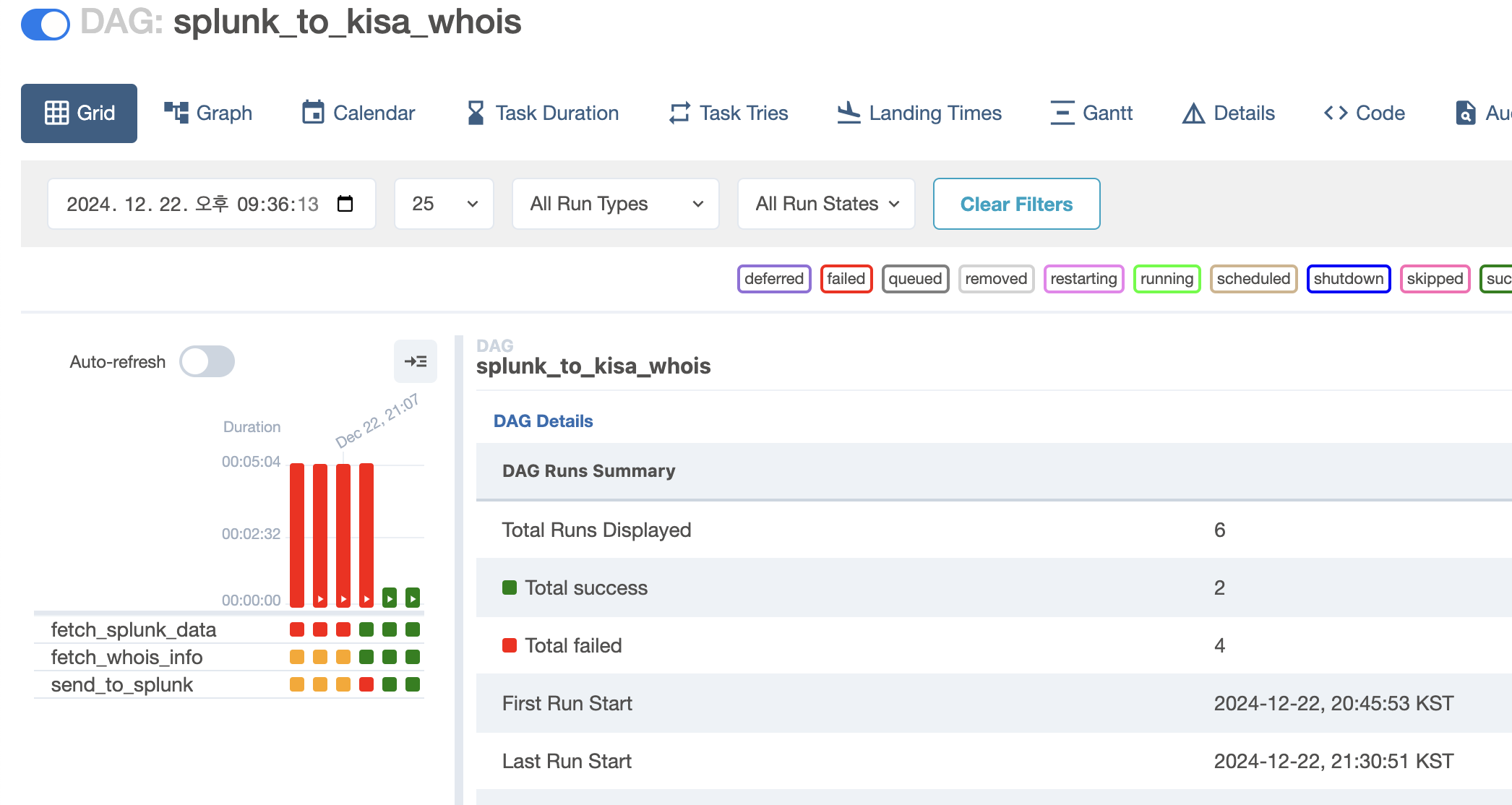Click the DAG Runs Summary header

click(588, 471)
